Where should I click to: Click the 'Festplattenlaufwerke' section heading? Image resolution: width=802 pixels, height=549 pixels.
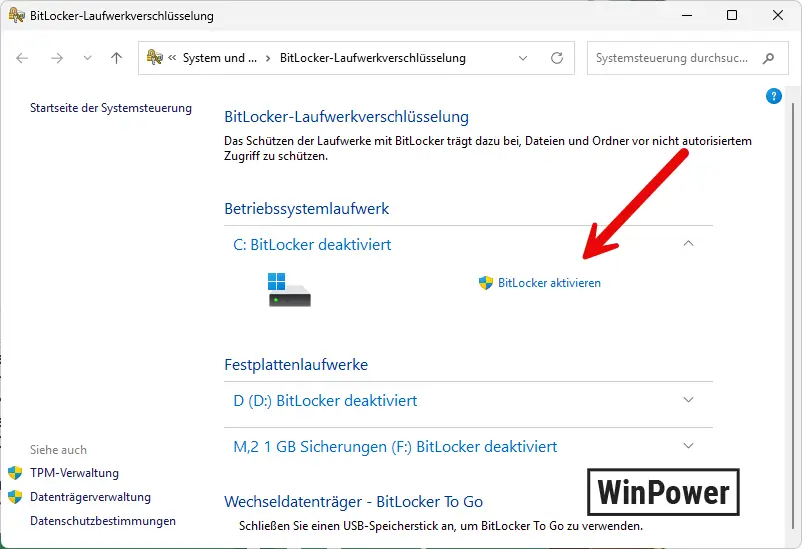click(x=296, y=365)
